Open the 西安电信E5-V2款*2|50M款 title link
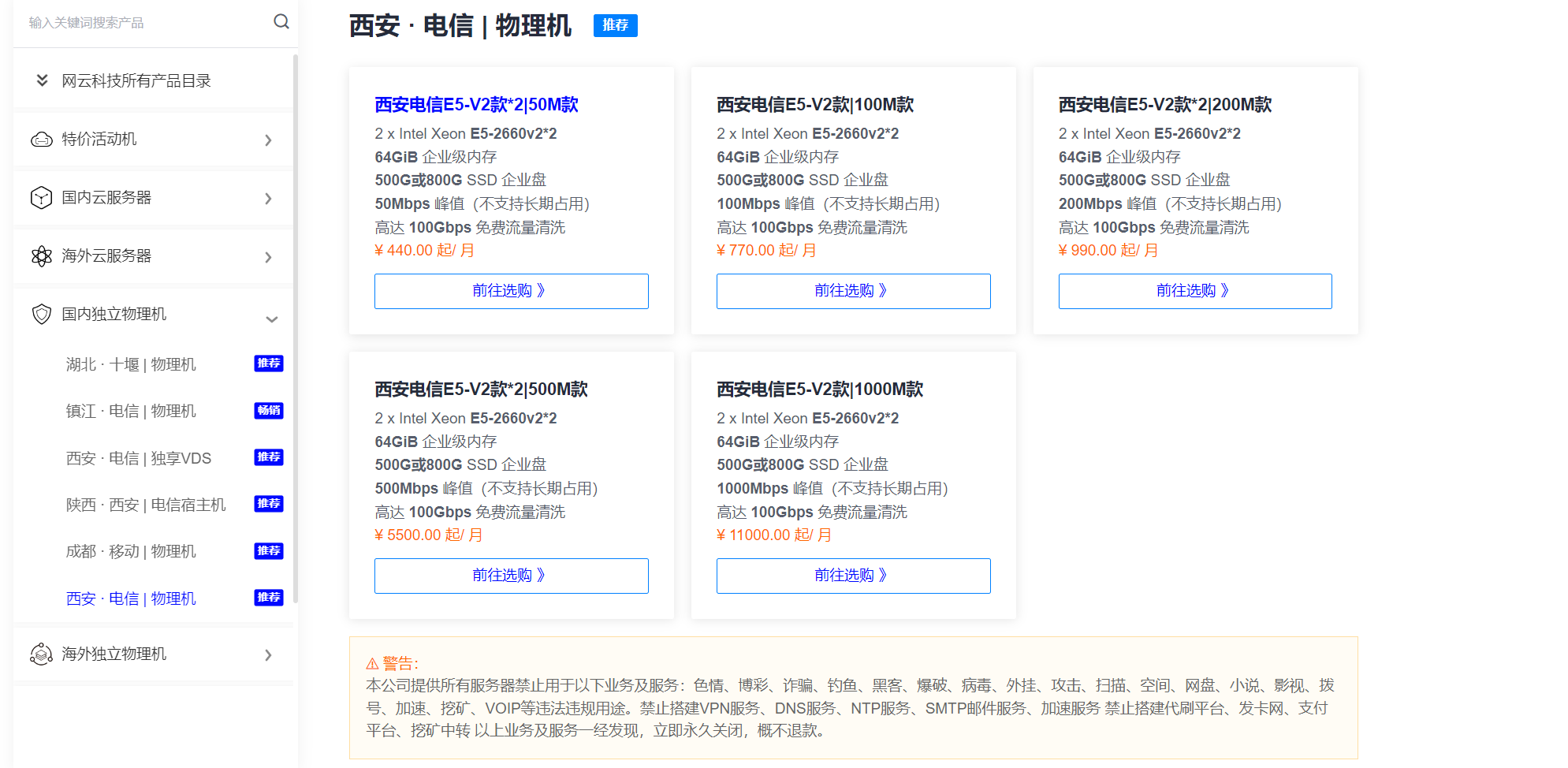Viewport: 1568px width, 768px height. [x=476, y=105]
